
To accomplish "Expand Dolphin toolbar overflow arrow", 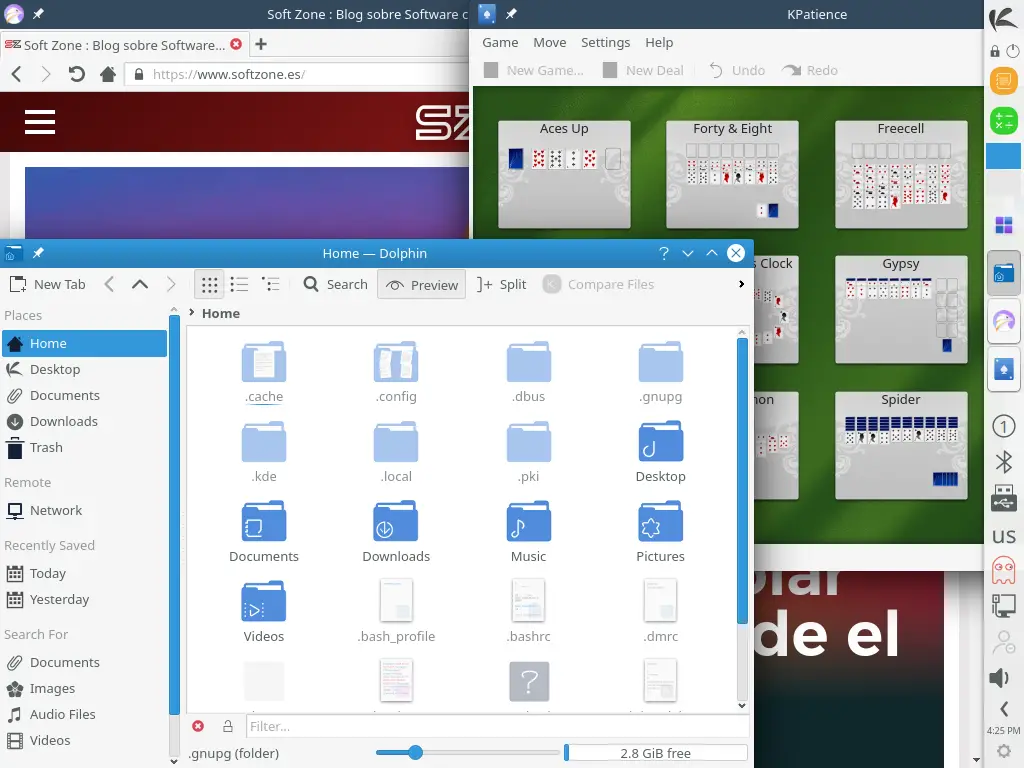I will tap(741, 284).
